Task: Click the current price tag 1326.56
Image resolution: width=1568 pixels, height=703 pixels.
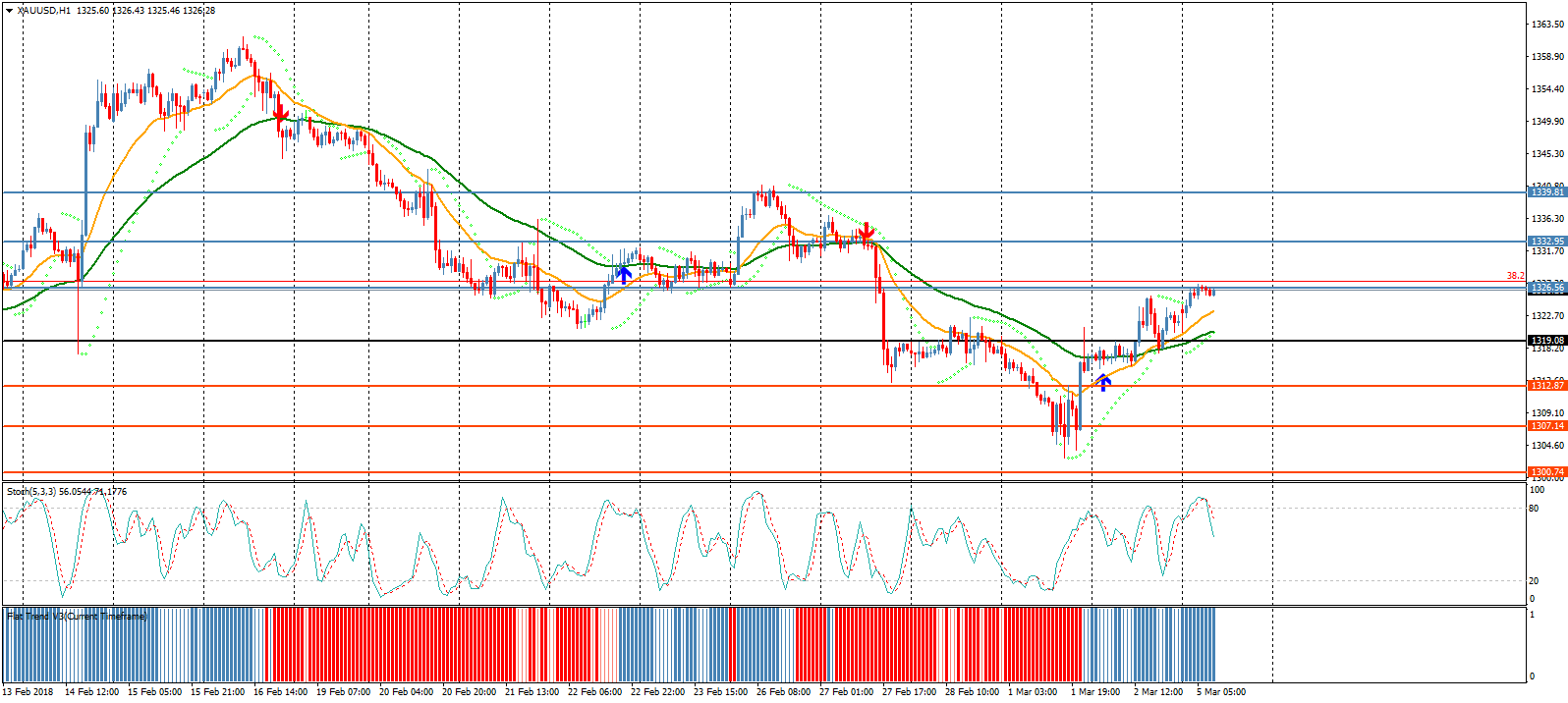Action: click(x=1546, y=288)
